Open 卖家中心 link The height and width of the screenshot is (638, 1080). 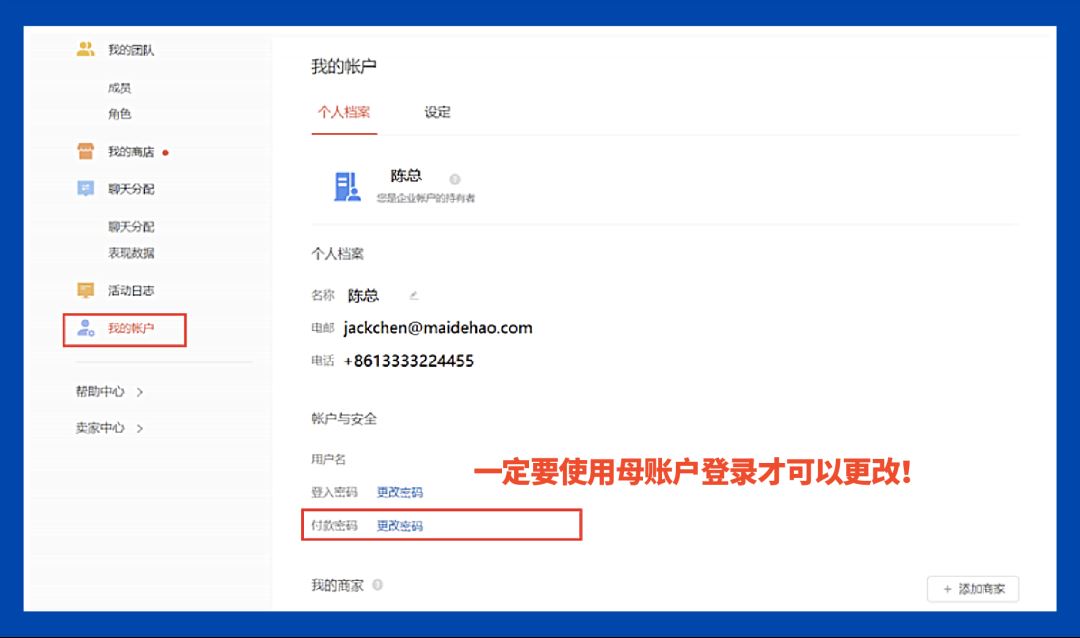(100, 428)
